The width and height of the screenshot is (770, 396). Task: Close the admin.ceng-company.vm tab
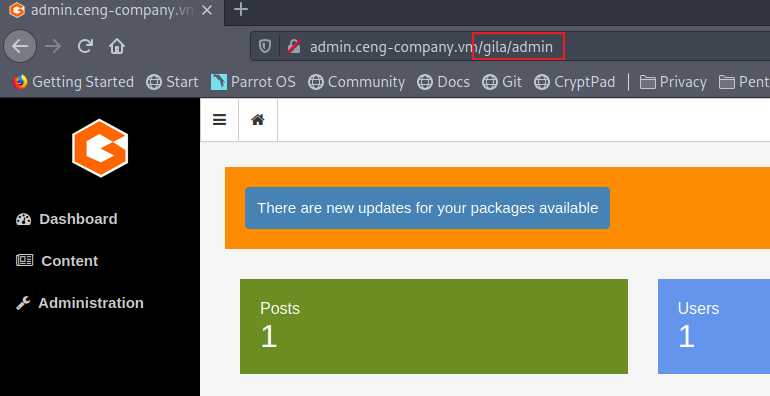coord(207,10)
